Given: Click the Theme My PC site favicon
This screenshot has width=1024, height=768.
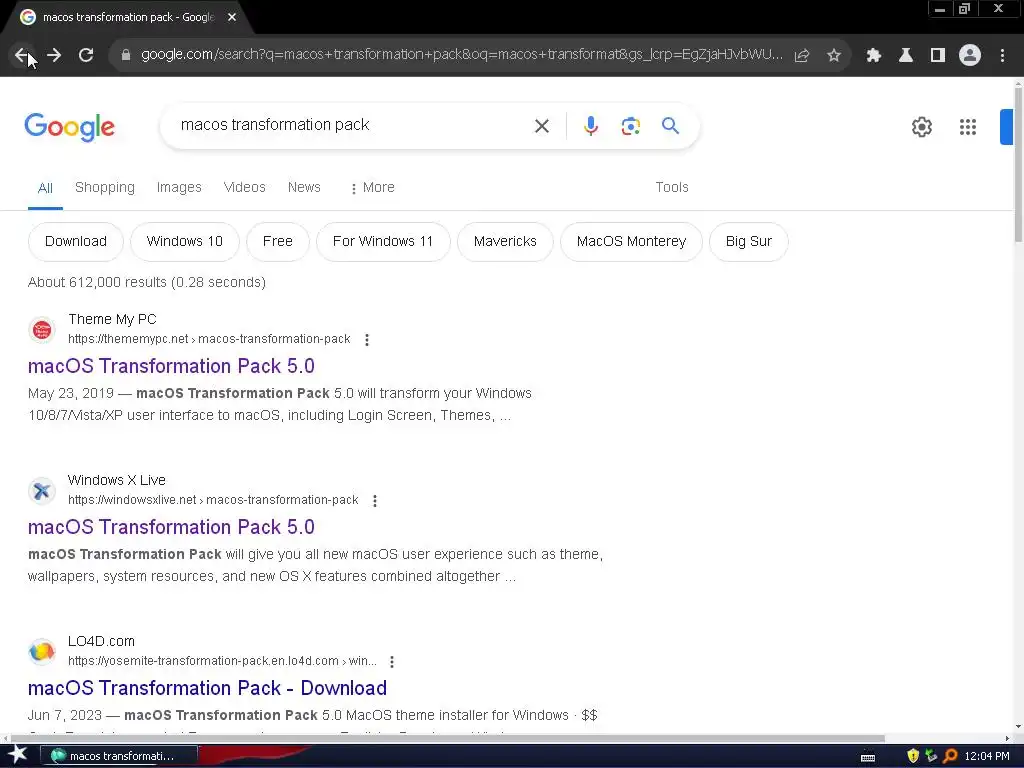Looking at the screenshot, I should coord(42,330).
